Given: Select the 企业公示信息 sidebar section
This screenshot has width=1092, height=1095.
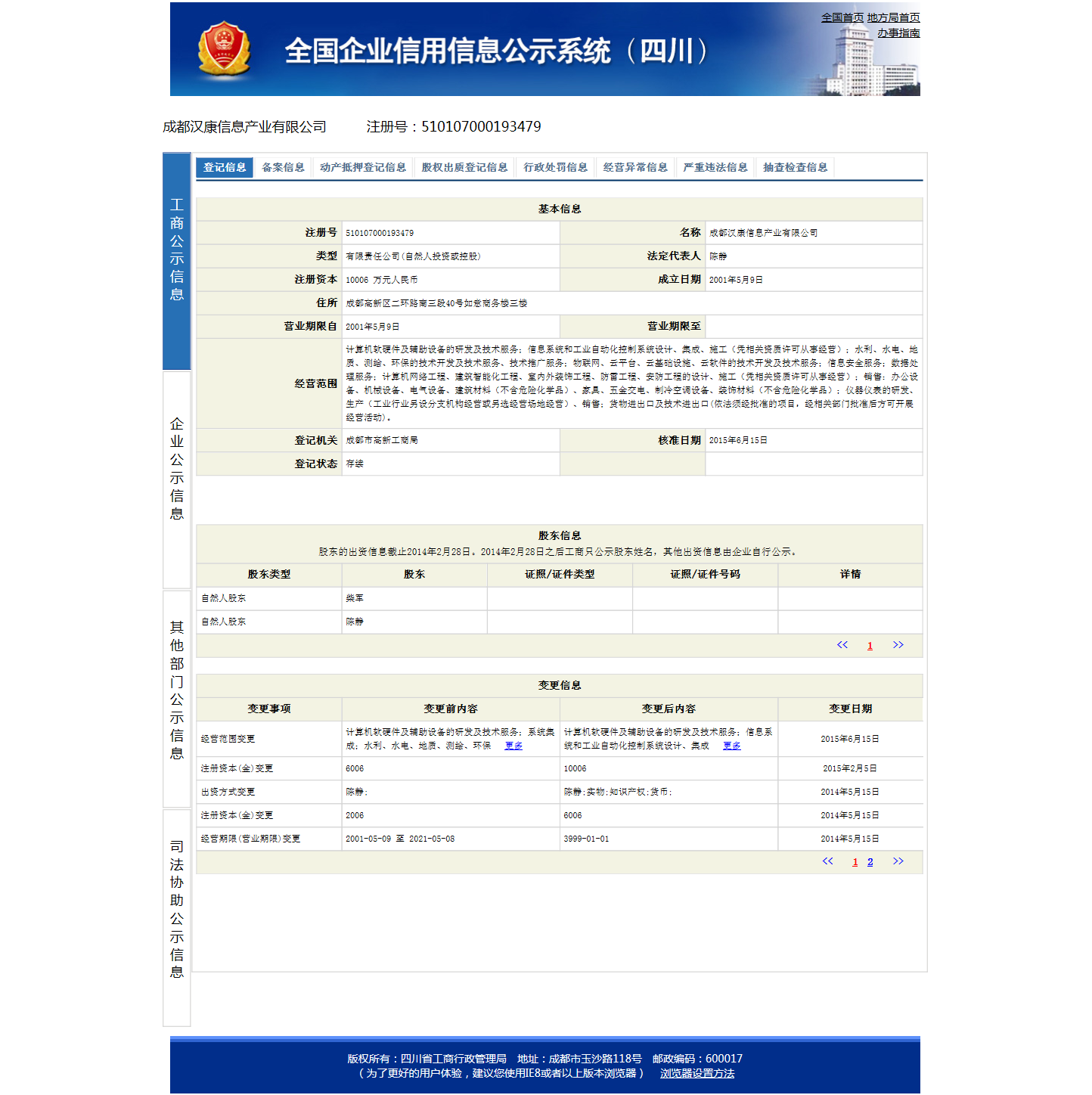Looking at the screenshot, I should pos(176,480).
